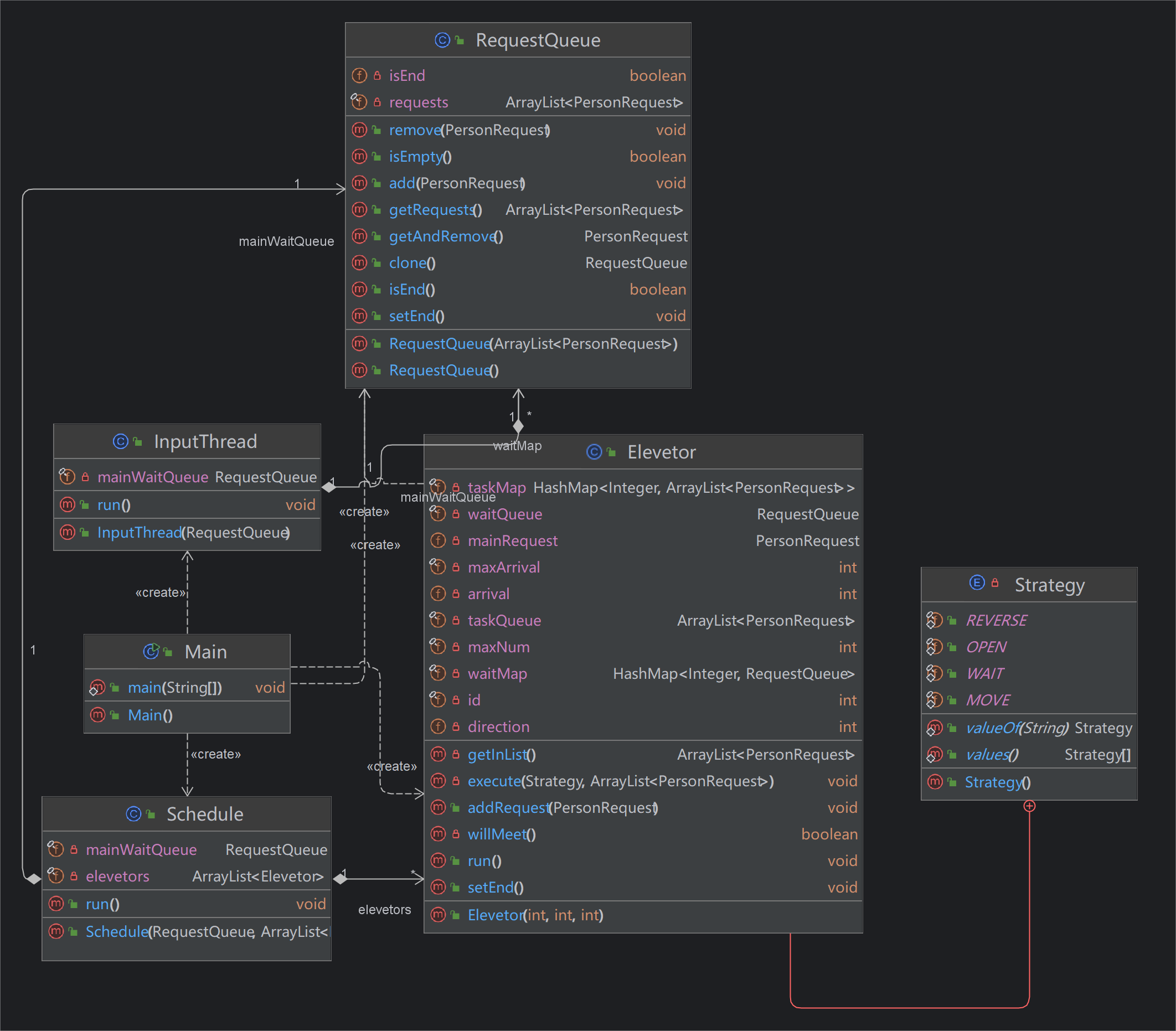Select the REVERSE enum constant
Screen dimensions: 1176x1031
[1029, 620]
